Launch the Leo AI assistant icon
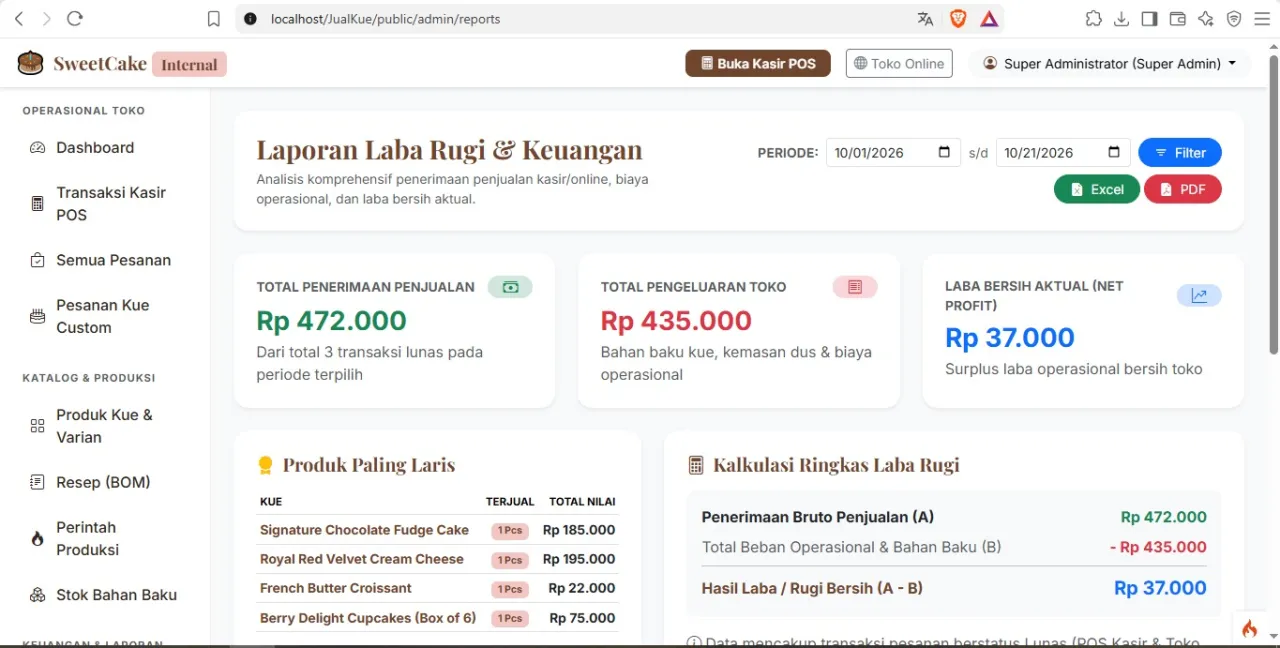The height and width of the screenshot is (648, 1280). coord(1205,19)
